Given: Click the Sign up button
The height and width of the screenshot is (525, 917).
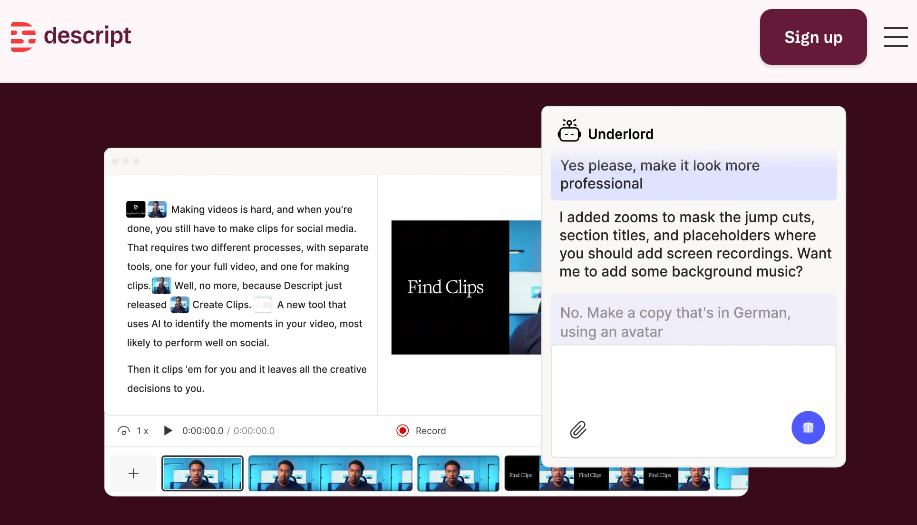Looking at the screenshot, I should (813, 37).
